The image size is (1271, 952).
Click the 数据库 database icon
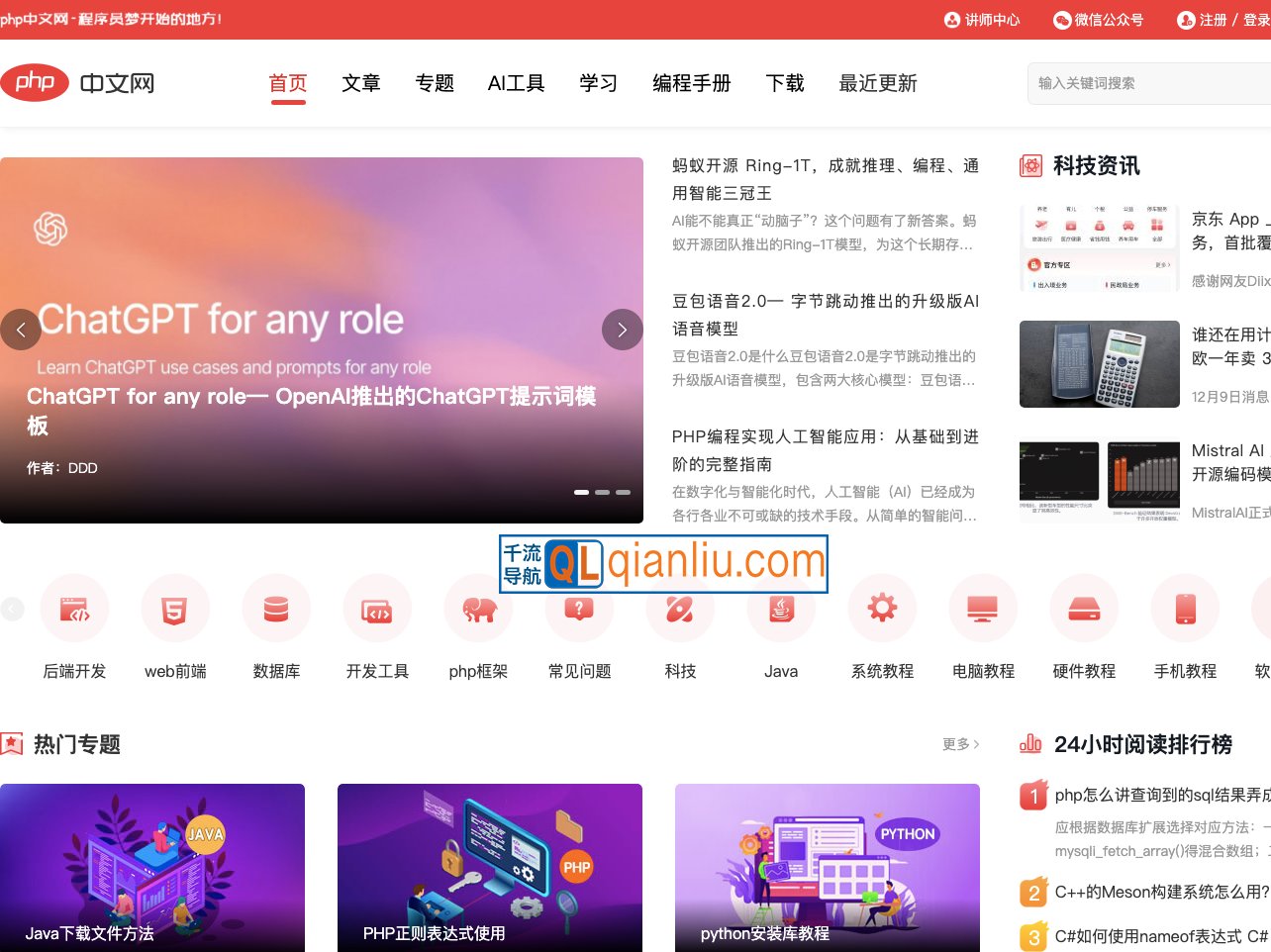pos(276,608)
